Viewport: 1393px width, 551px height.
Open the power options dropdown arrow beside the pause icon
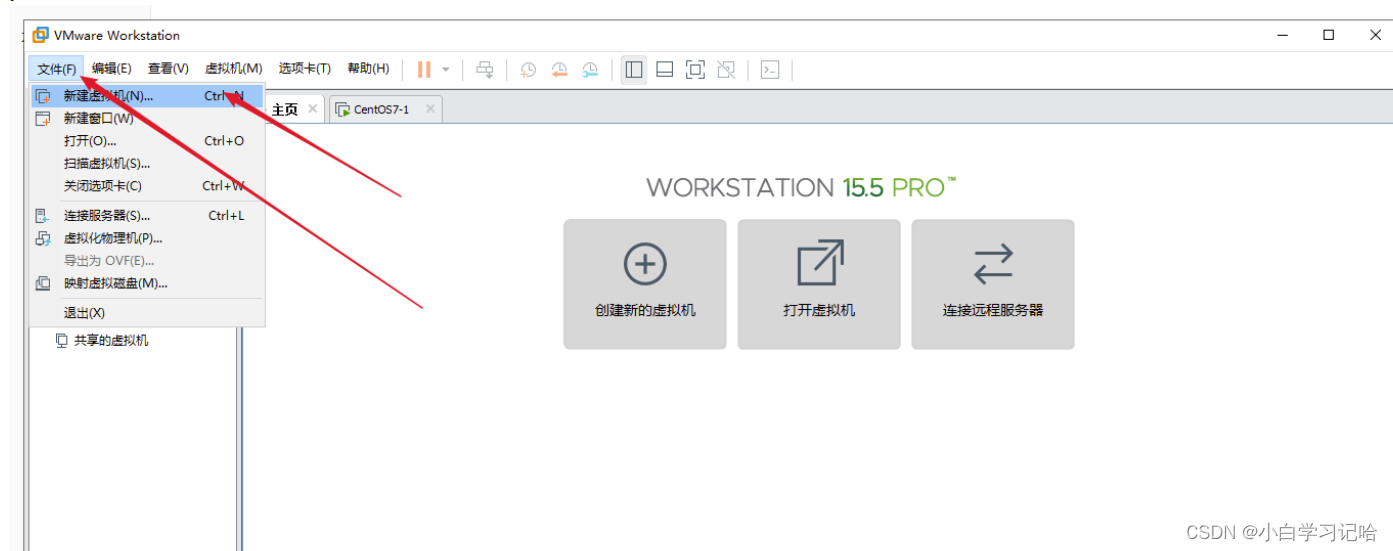tap(446, 70)
